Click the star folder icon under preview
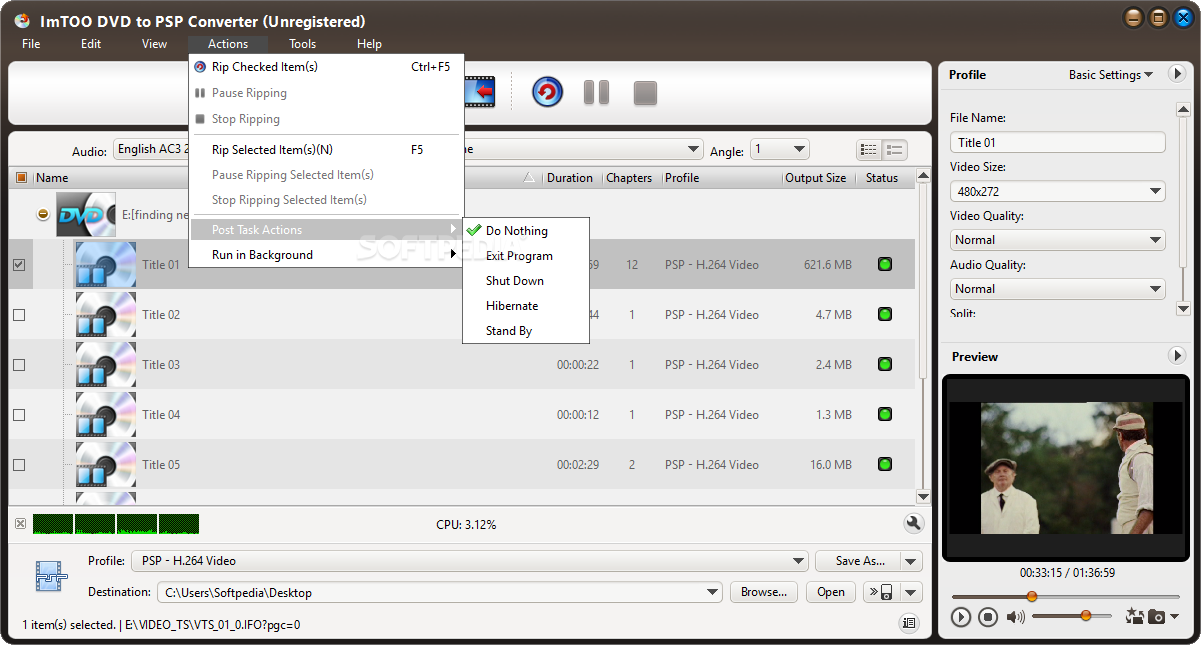1201x645 pixels. pos(1134,616)
